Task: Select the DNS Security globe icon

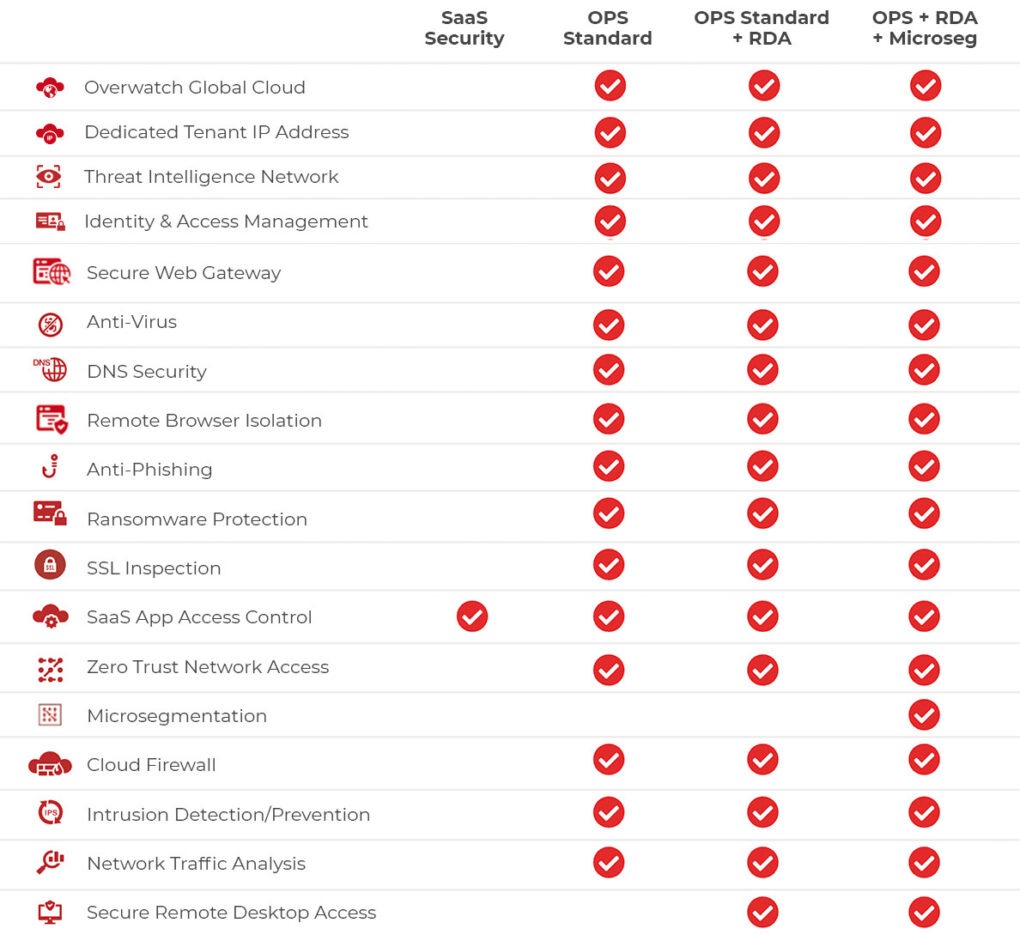Action: pos(50,370)
